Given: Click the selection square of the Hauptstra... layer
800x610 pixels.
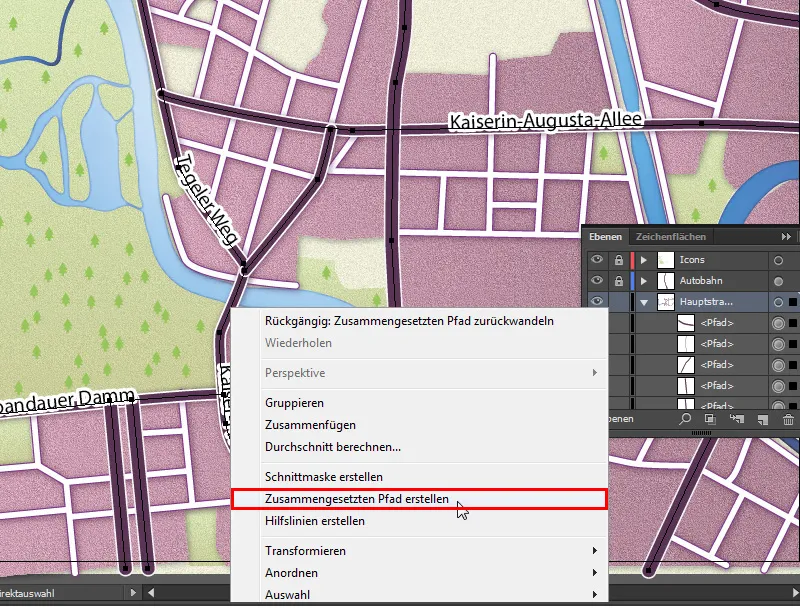Looking at the screenshot, I should pyautogui.click(x=792, y=302).
